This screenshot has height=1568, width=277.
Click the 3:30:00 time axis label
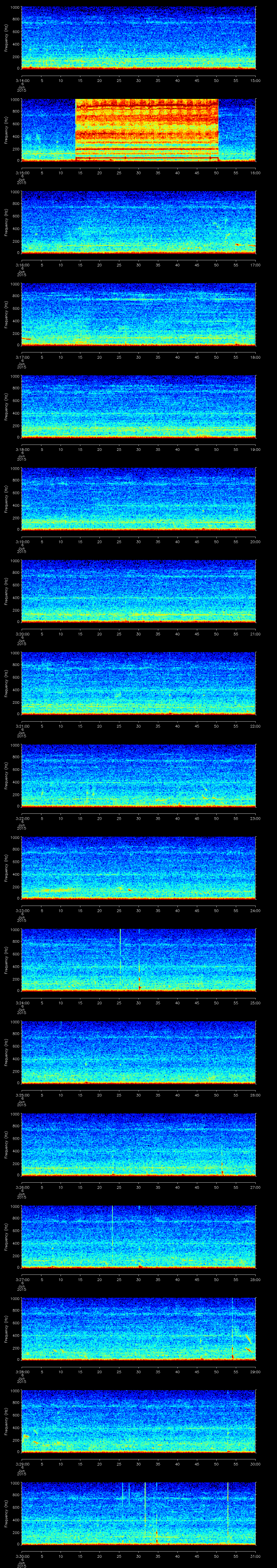[x=22, y=1556]
